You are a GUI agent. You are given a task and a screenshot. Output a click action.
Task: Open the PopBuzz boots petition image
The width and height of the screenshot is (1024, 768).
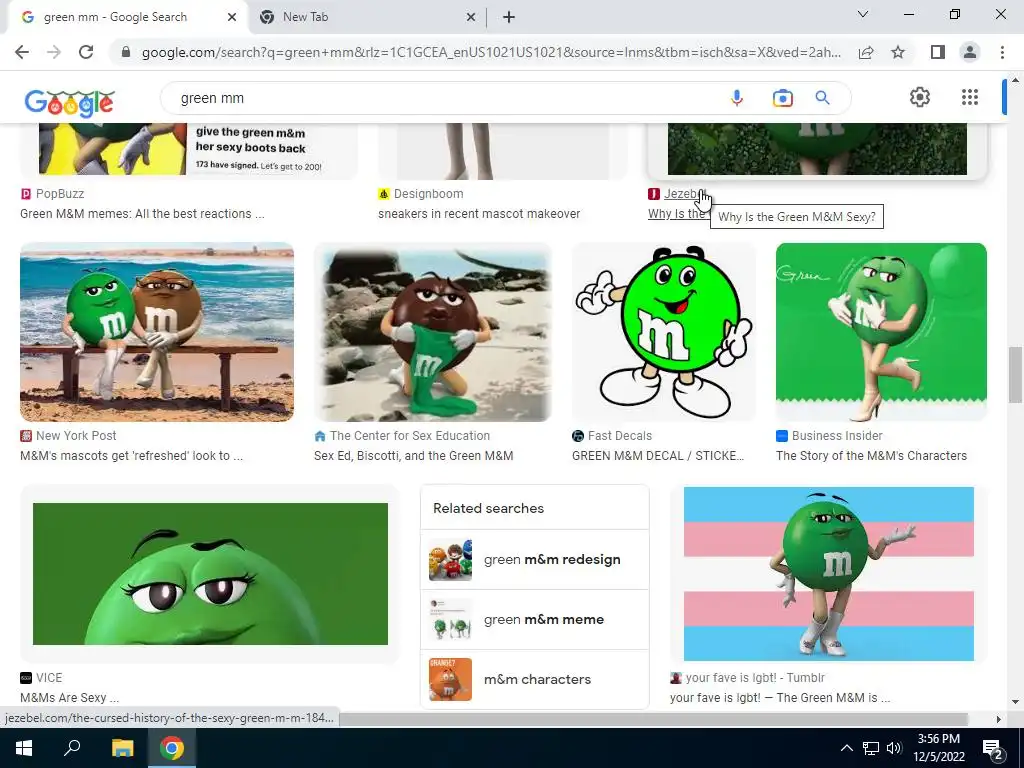(x=189, y=150)
